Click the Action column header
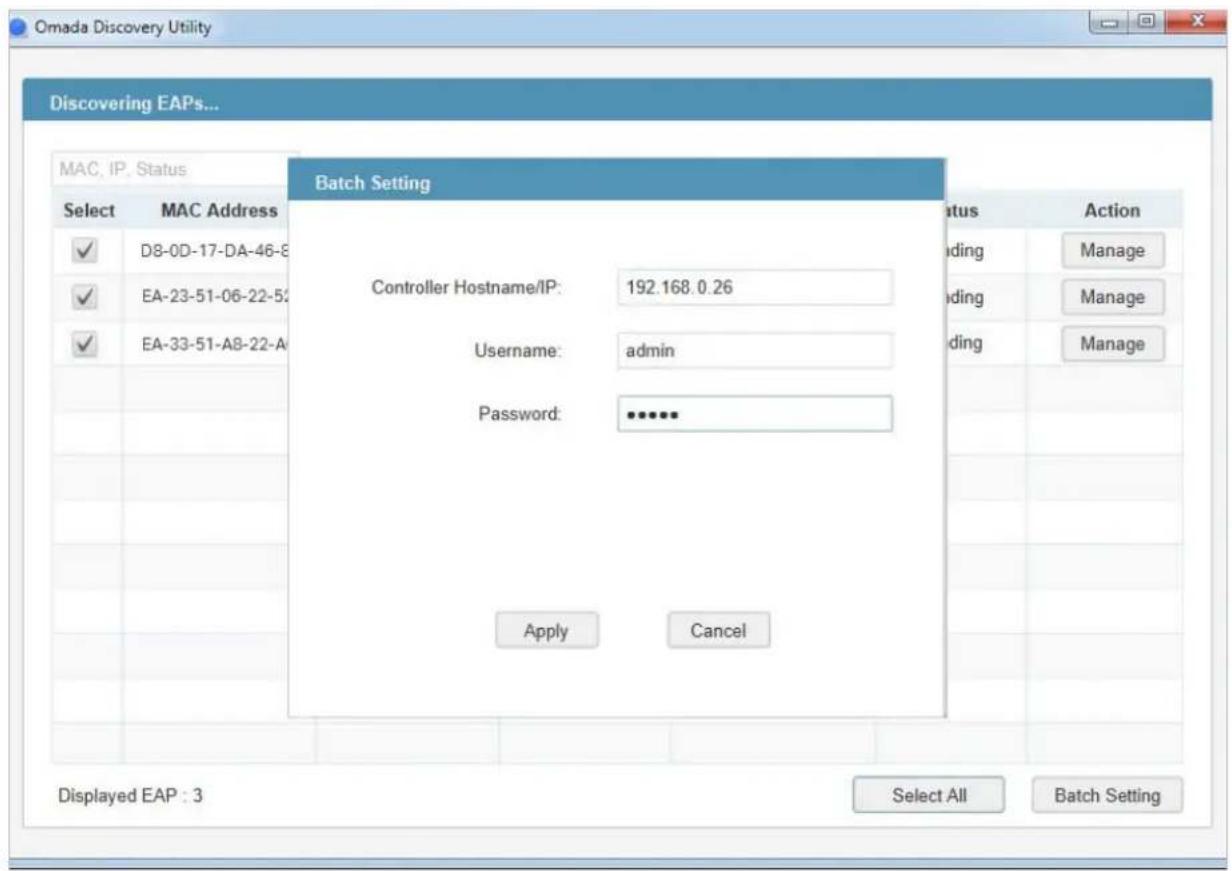This screenshot has width=1232, height=871. click(1112, 211)
